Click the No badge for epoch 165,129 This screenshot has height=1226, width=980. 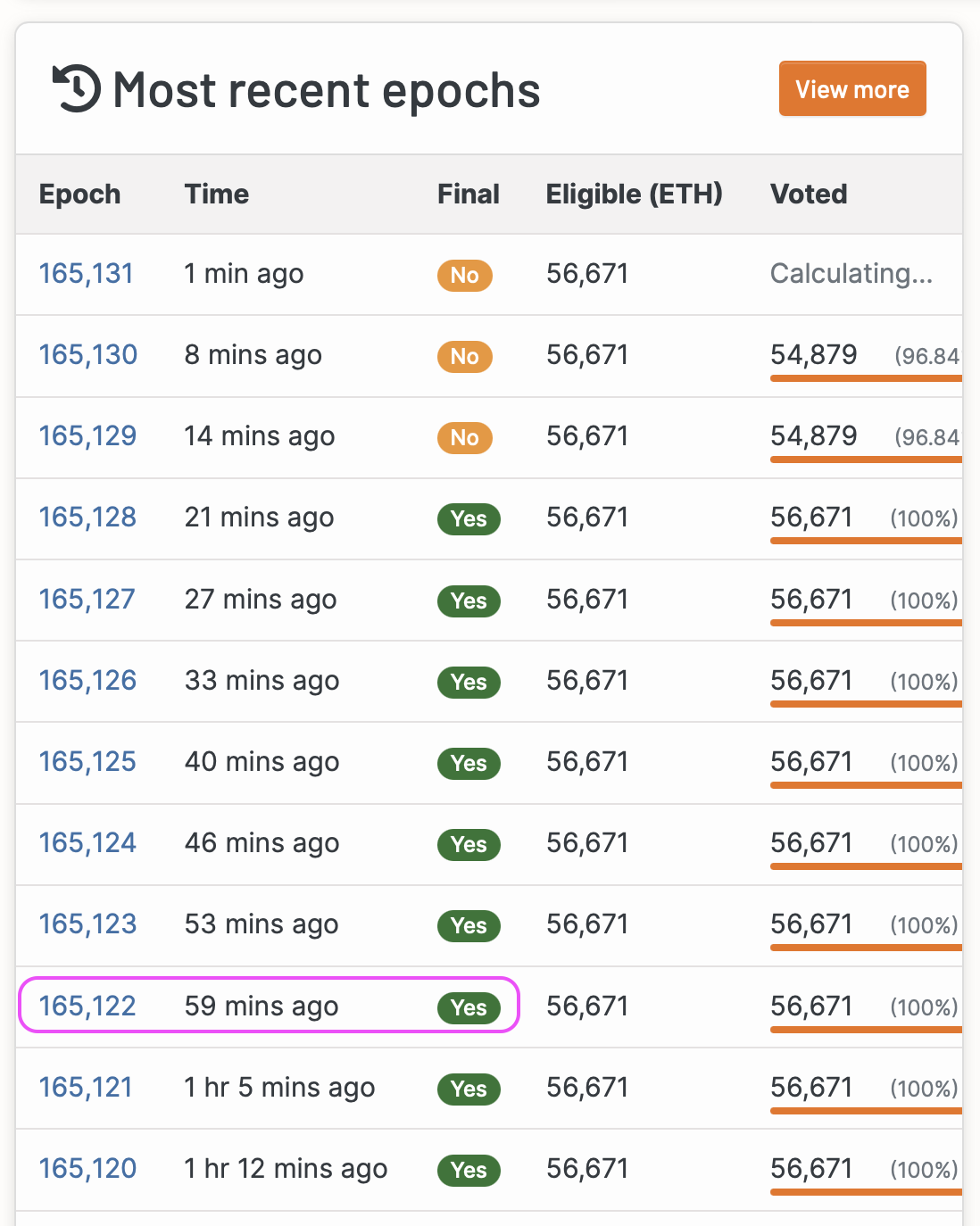click(464, 437)
